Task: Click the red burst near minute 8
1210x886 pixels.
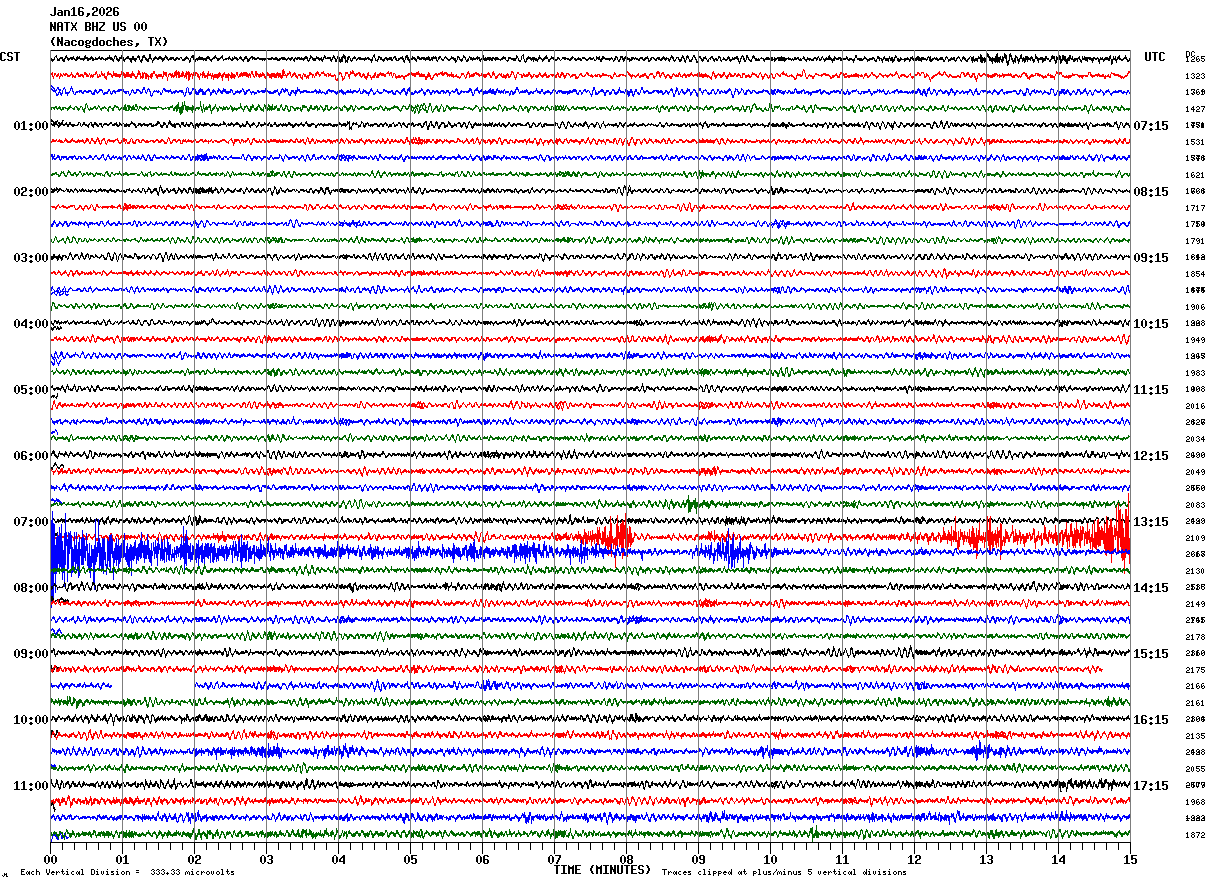Action: click(606, 536)
